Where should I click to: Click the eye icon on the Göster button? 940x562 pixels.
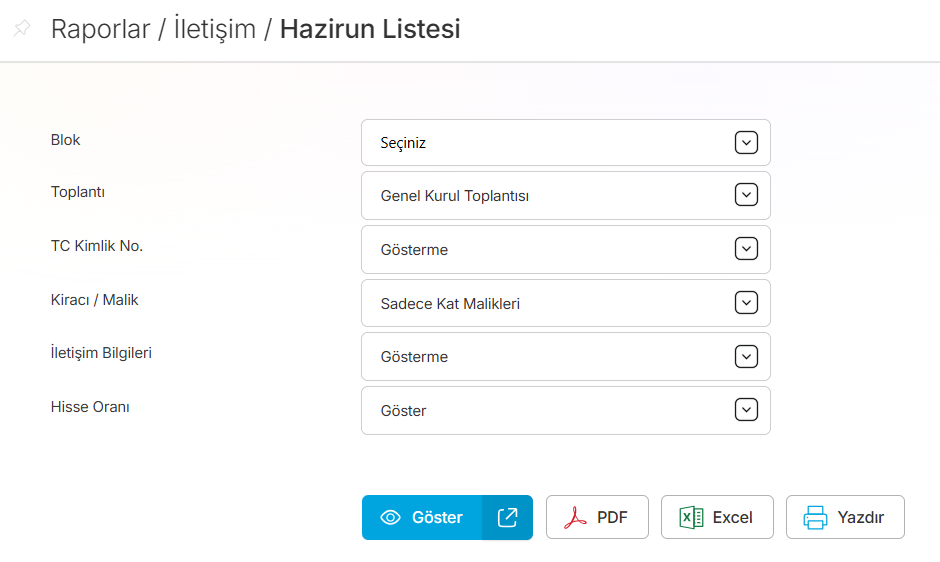pos(391,518)
